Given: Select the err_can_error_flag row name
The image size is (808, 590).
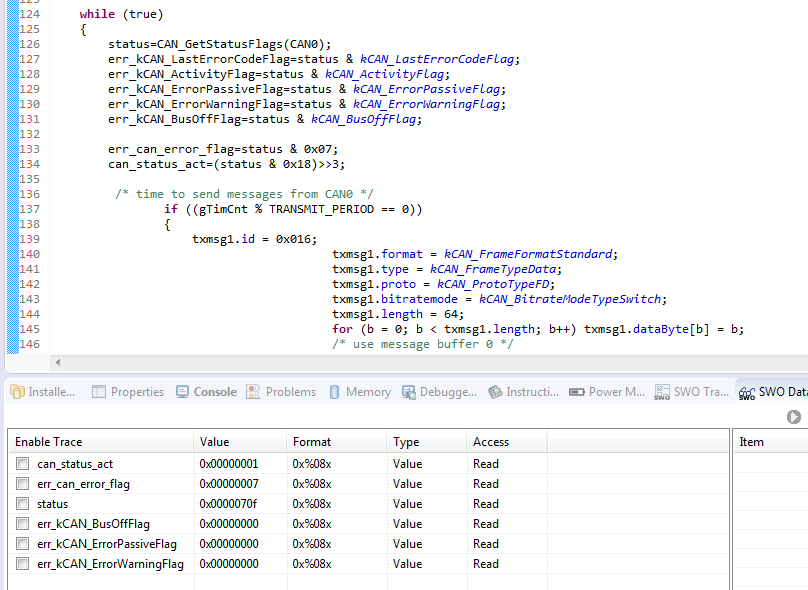Looking at the screenshot, I should click(83, 484).
